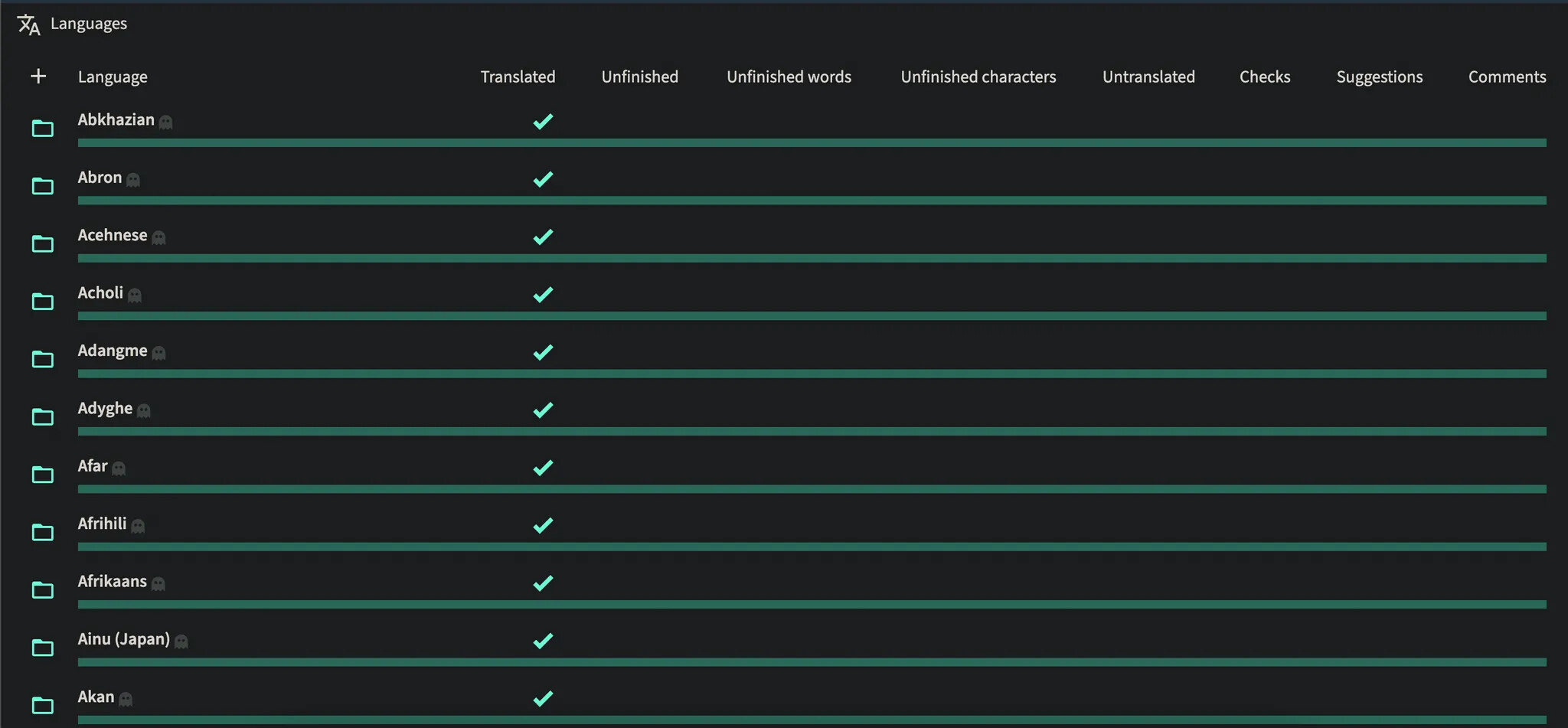Click the Abkhazian translation progress bar

click(x=812, y=143)
